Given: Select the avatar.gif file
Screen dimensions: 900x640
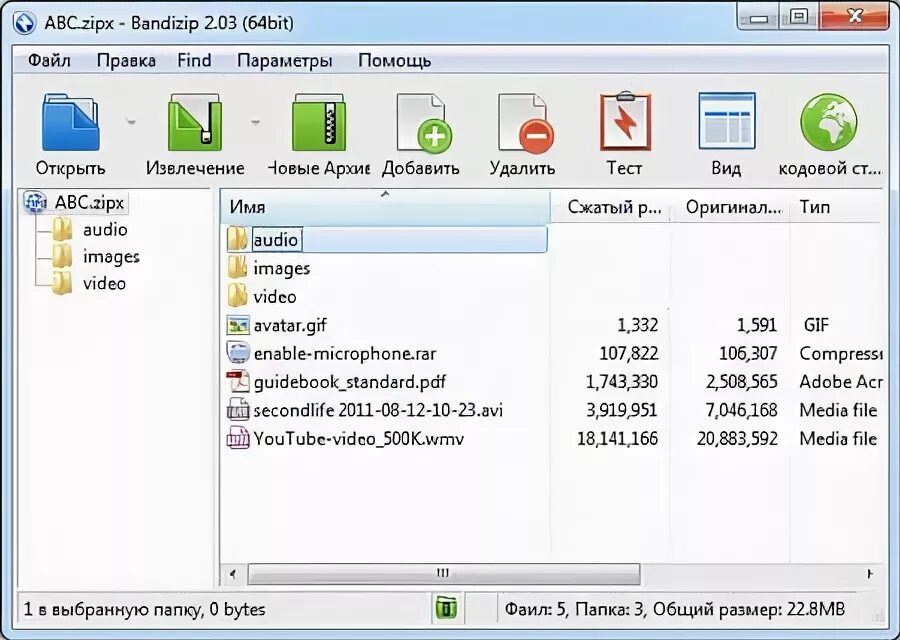Looking at the screenshot, I should 290,325.
